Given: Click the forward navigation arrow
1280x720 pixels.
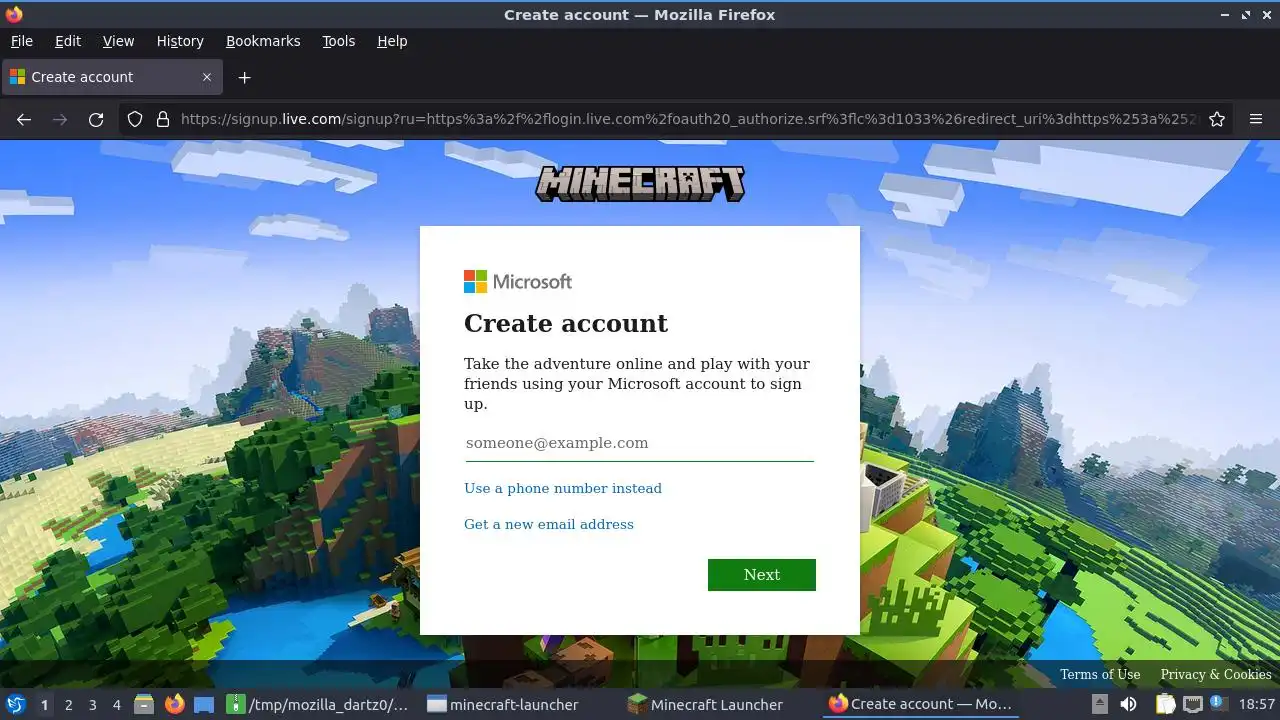Looking at the screenshot, I should pos(60,119).
